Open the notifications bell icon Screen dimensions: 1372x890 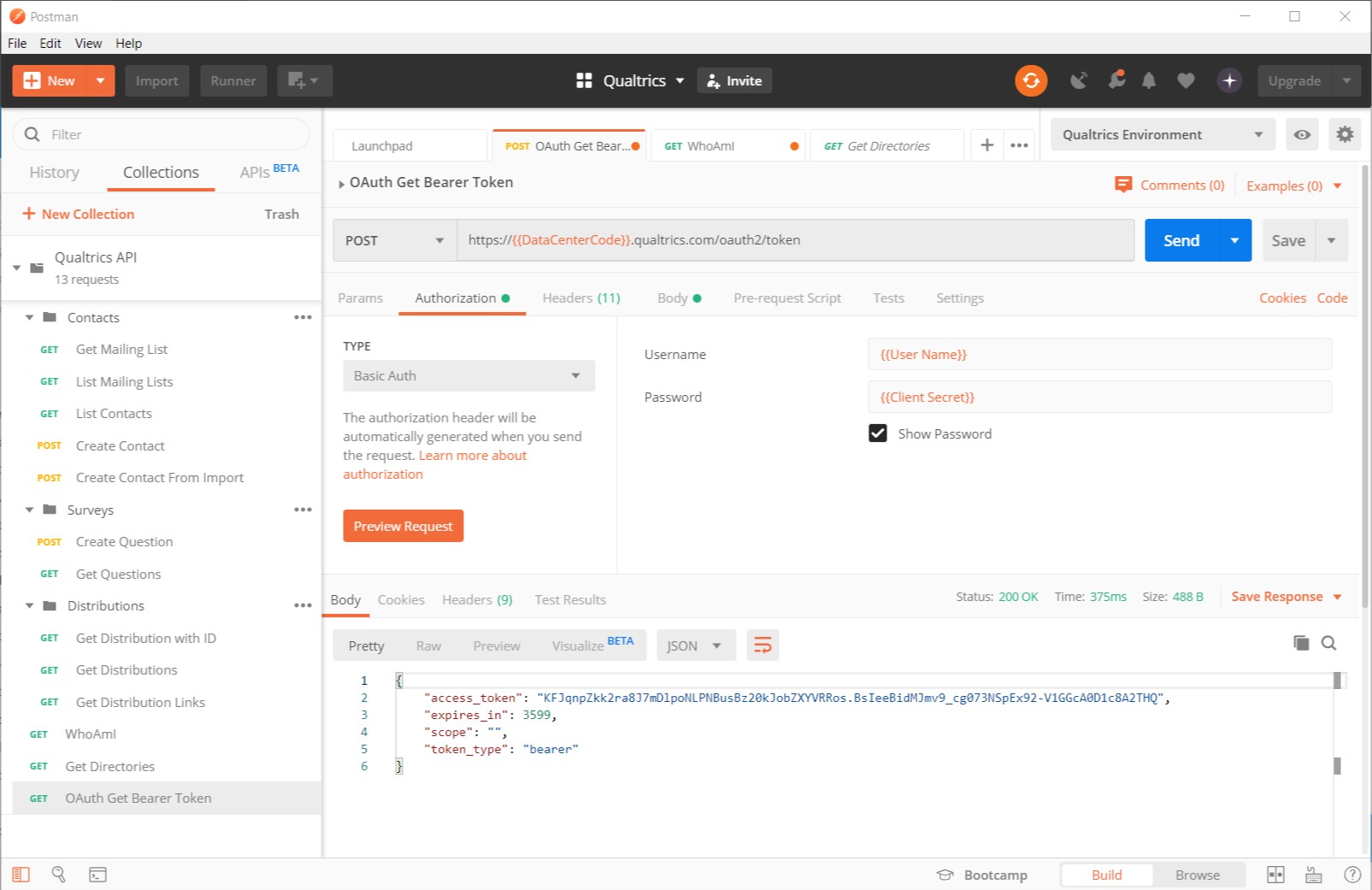(1149, 80)
